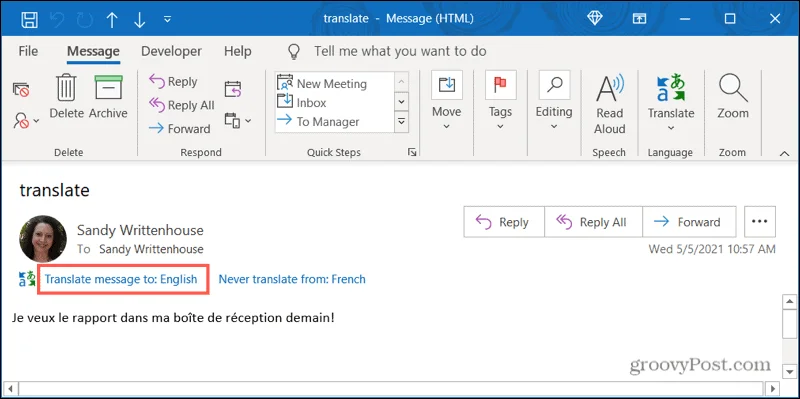Click Never translate from: French link

pyautogui.click(x=292, y=279)
